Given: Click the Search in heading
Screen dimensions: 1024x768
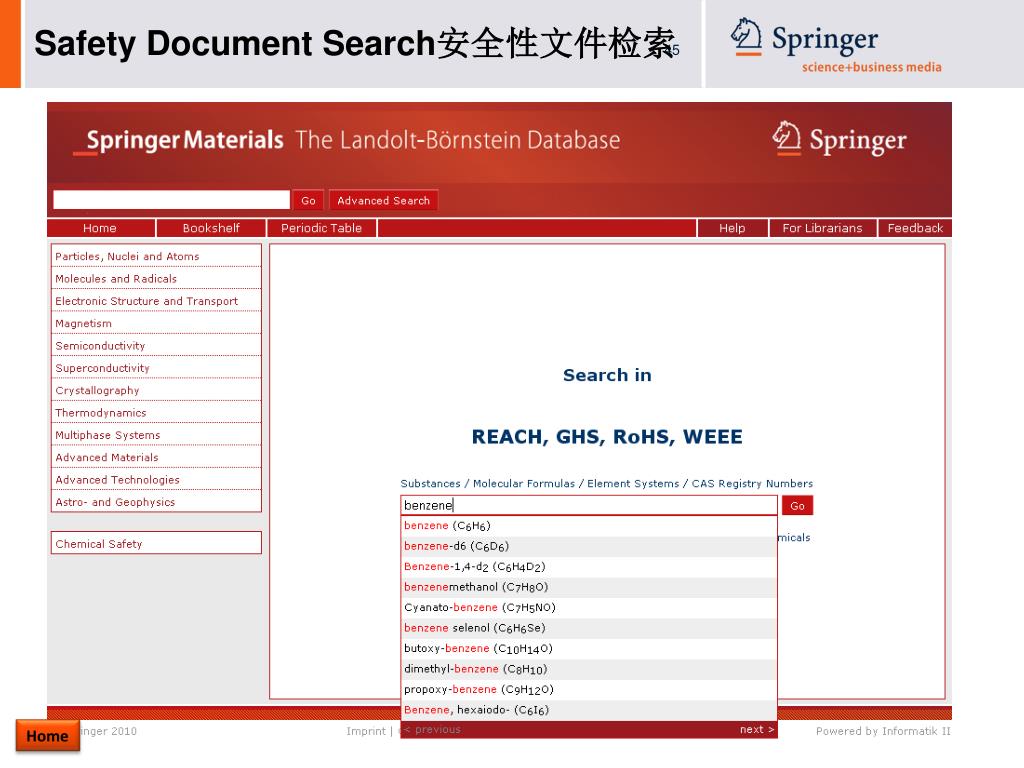Looking at the screenshot, I should click(x=607, y=375).
